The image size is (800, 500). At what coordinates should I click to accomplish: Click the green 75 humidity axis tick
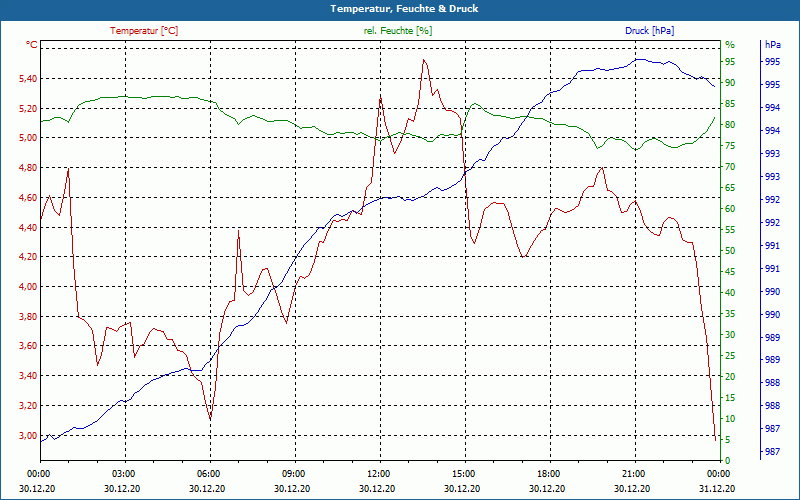click(x=730, y=146)
